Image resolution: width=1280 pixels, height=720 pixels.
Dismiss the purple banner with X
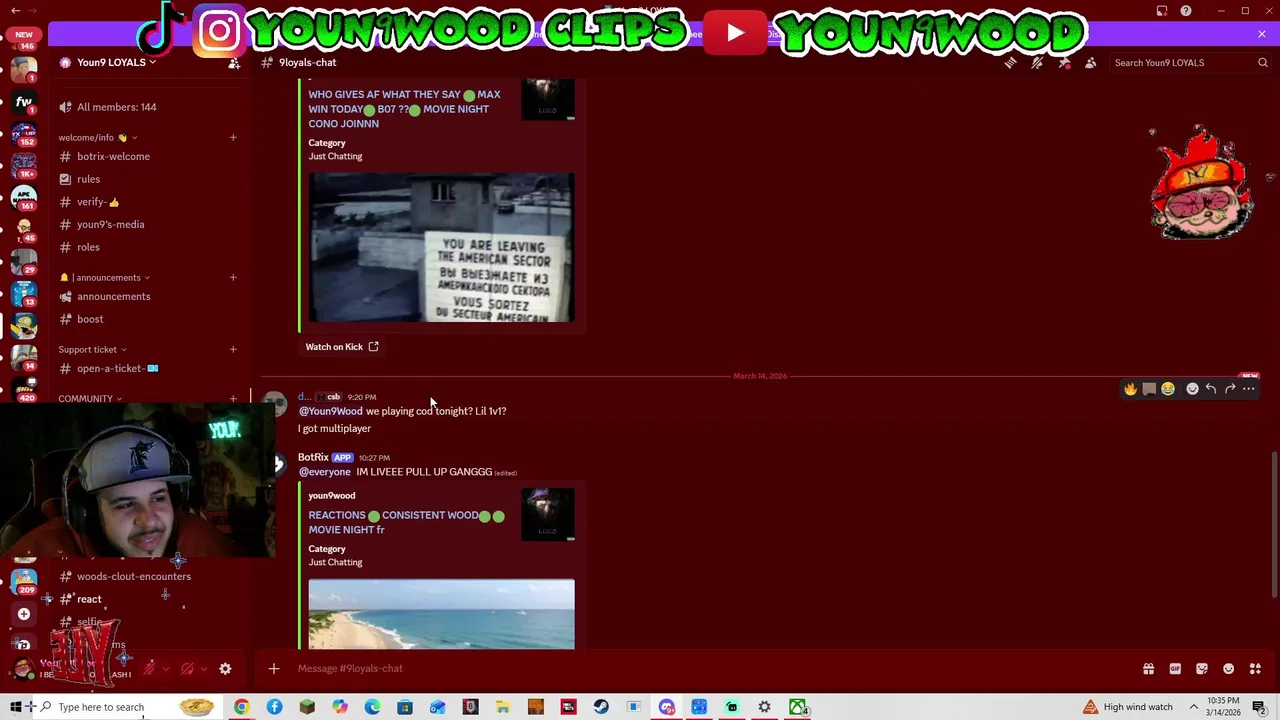coord(1262,34)
